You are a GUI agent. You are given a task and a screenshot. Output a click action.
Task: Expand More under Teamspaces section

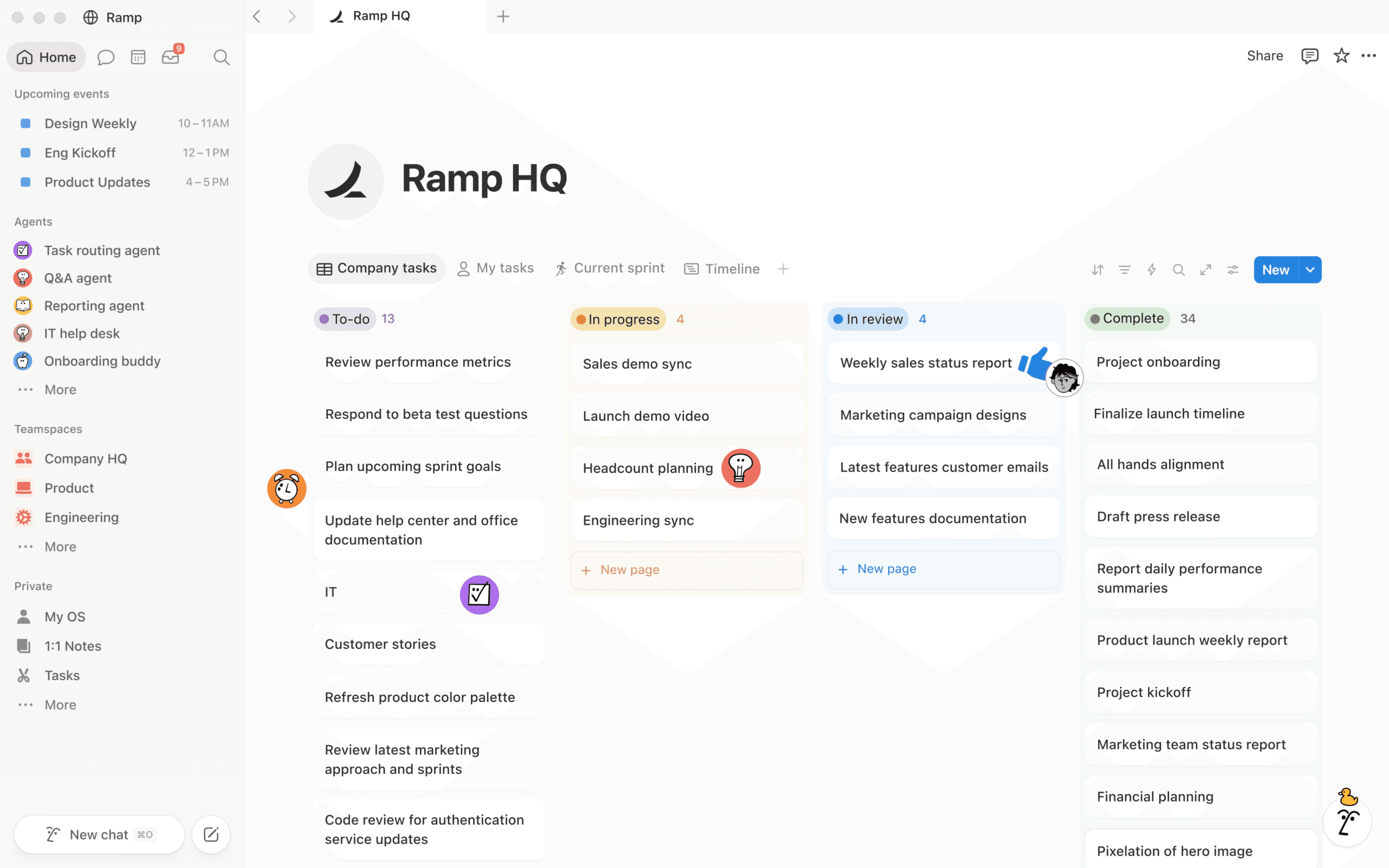(x=60, y=546)
